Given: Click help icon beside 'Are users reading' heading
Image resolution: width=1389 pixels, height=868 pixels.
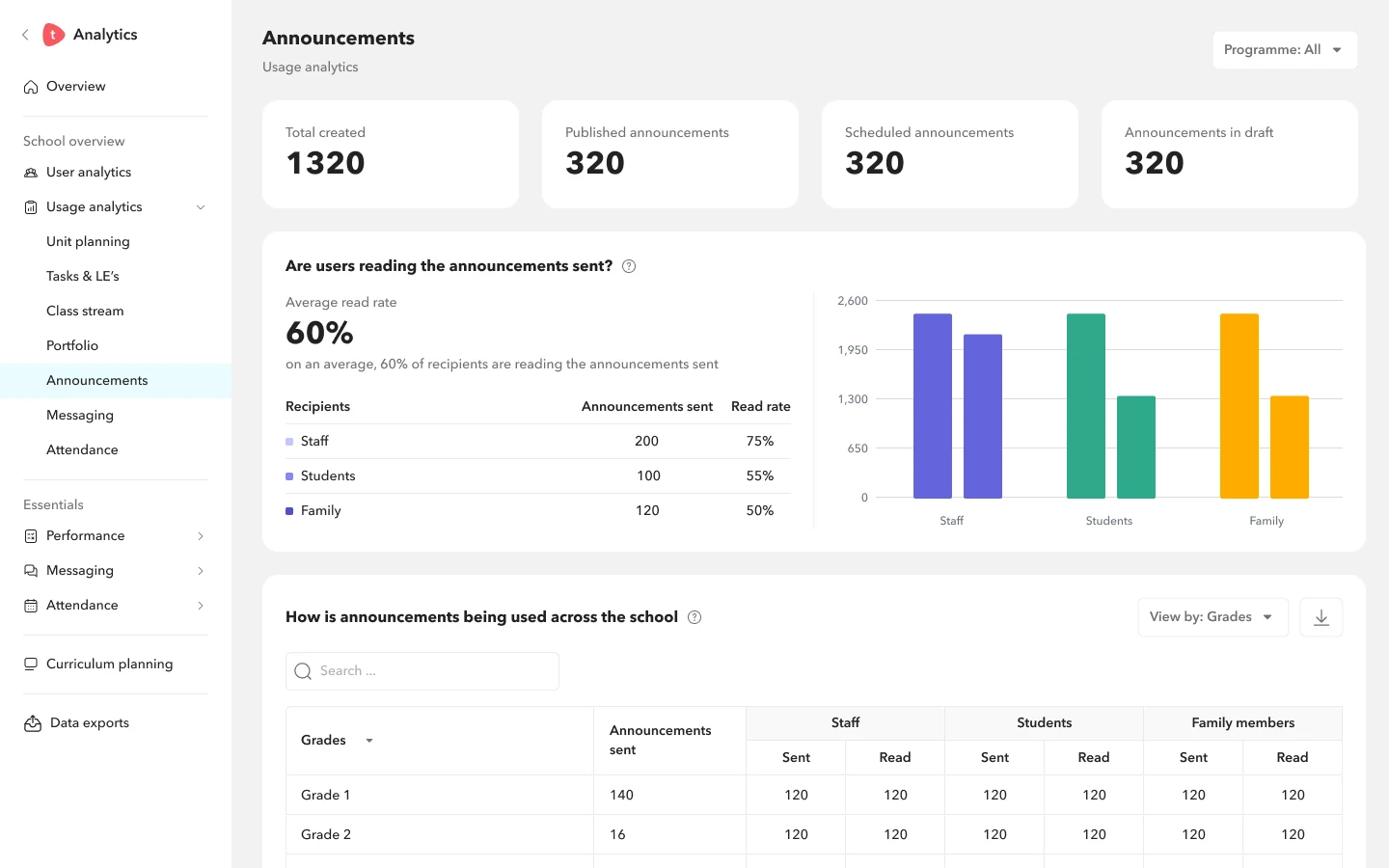Looking at the screenshot, I should click(x=629, y=266).
